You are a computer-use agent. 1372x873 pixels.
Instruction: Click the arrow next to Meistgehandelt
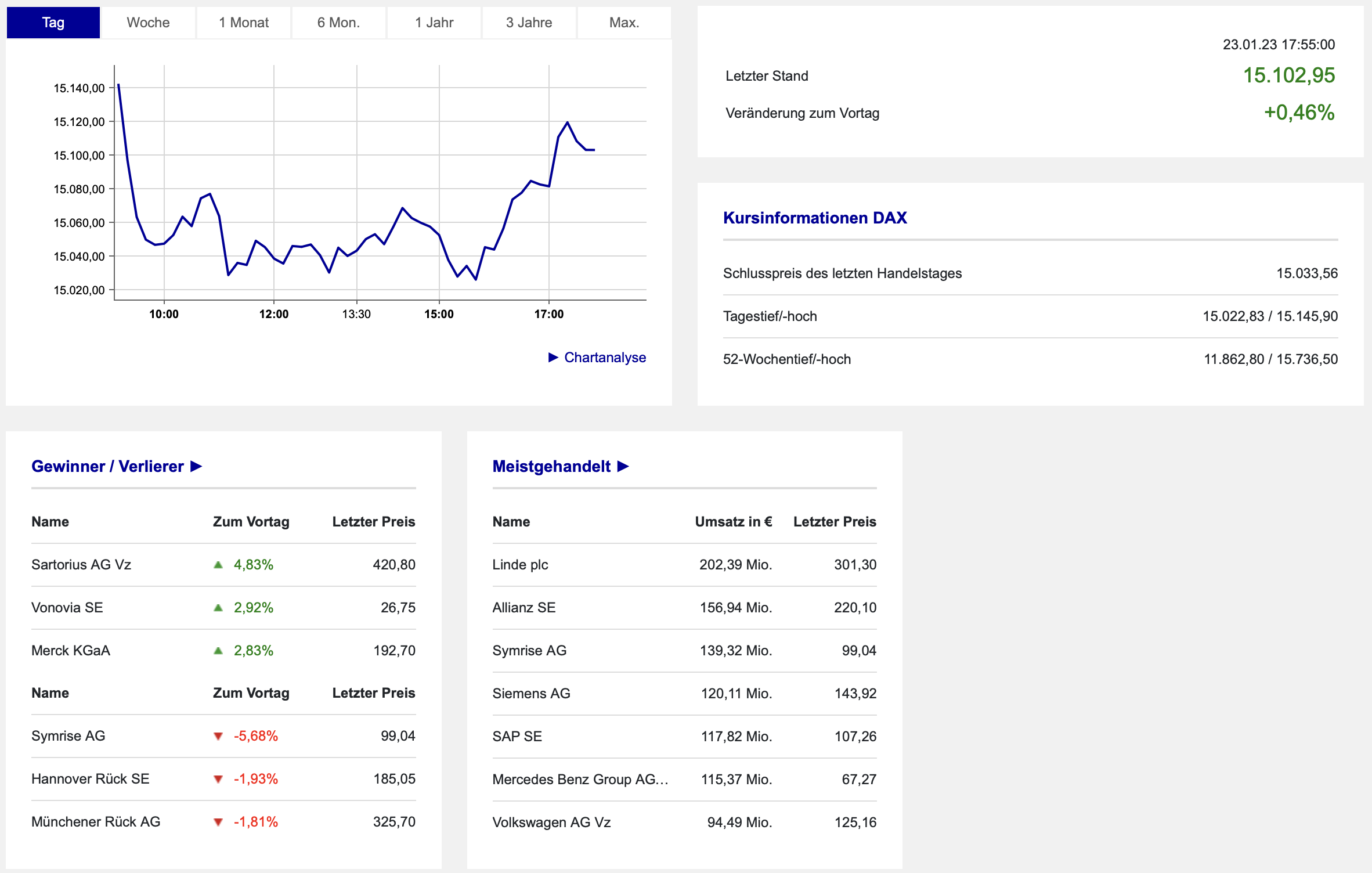[623, 467]
